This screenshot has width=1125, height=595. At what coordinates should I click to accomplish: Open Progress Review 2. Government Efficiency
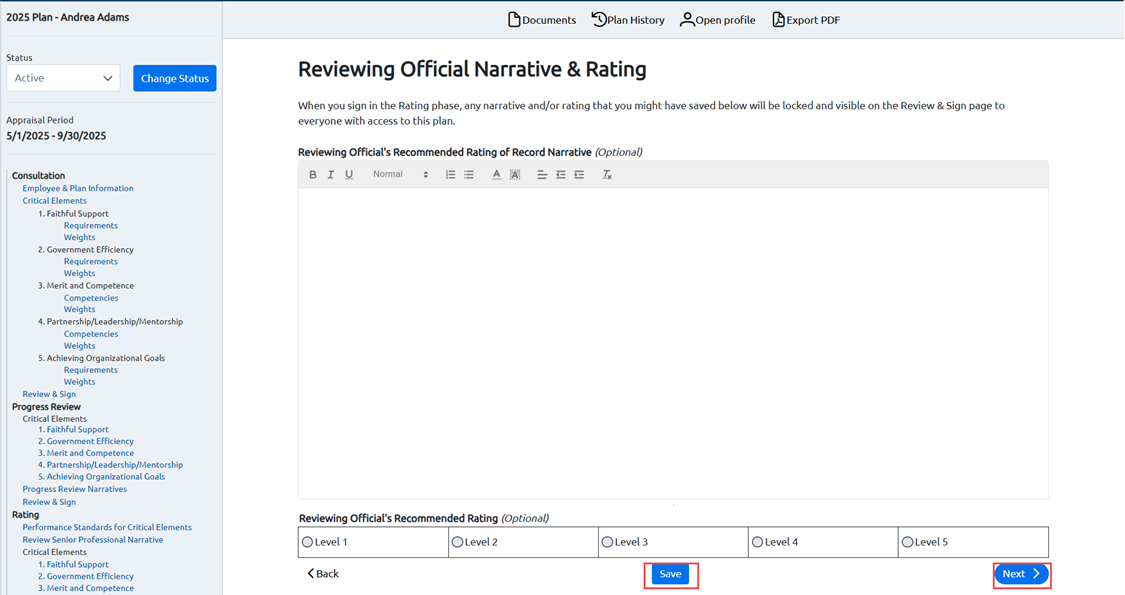[x=85, y=441]
